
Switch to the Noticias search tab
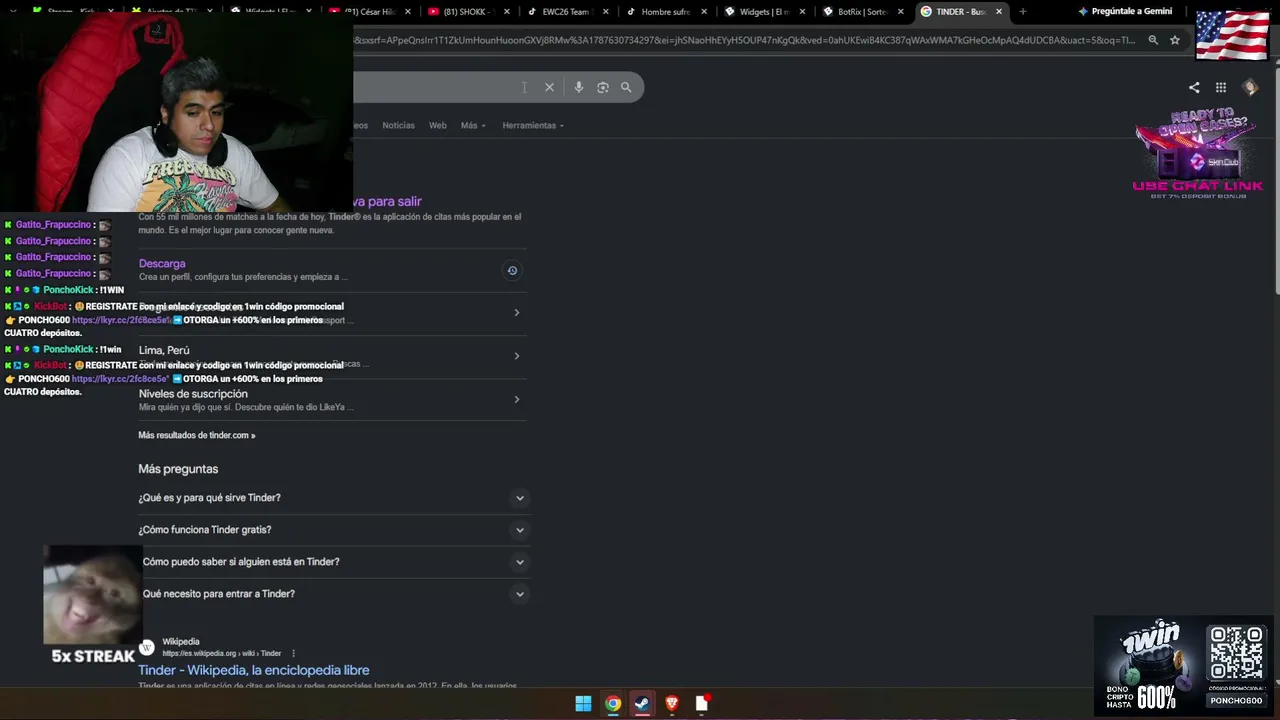point(398,126)
